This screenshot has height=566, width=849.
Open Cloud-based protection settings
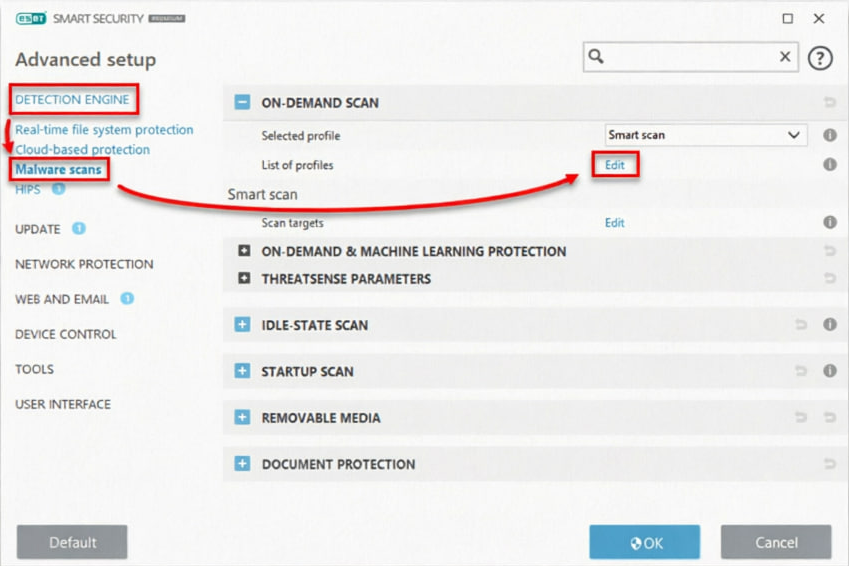82,149
